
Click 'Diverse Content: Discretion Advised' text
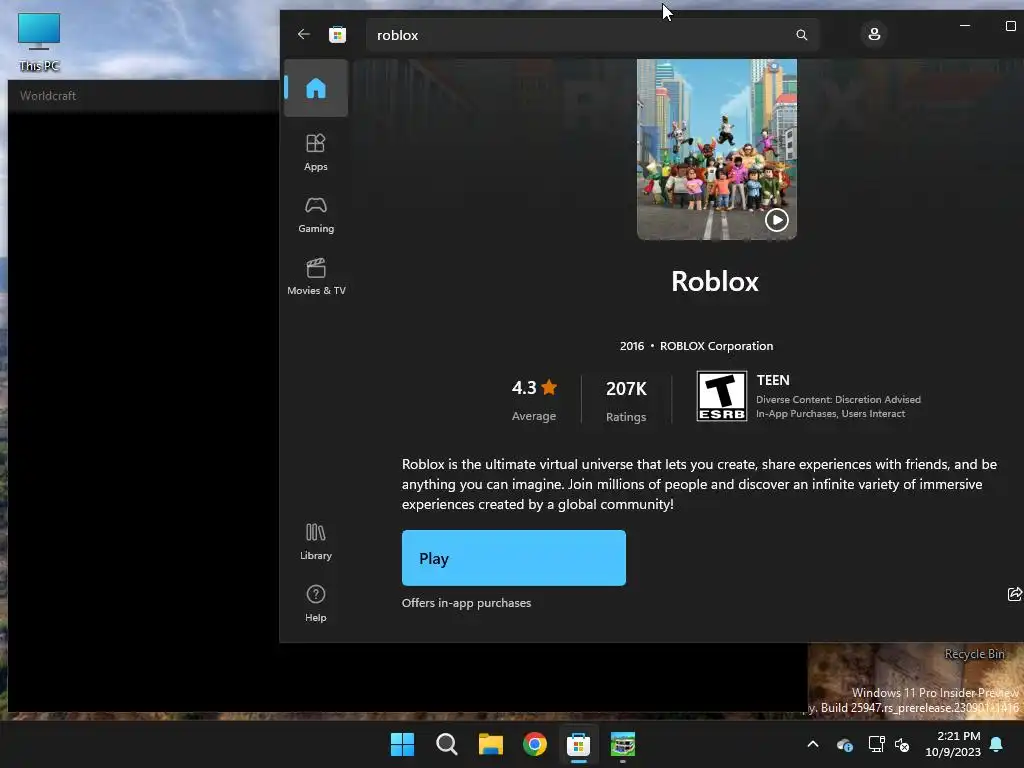coord(839,400)
